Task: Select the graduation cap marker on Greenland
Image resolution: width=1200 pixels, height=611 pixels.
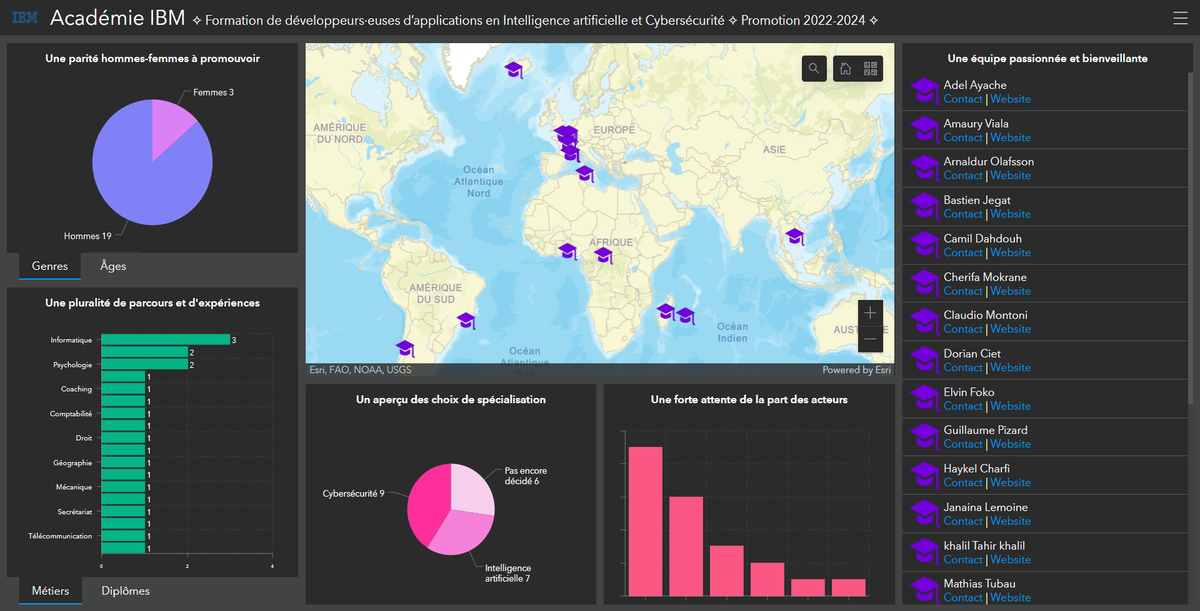Action: [513, 69]
